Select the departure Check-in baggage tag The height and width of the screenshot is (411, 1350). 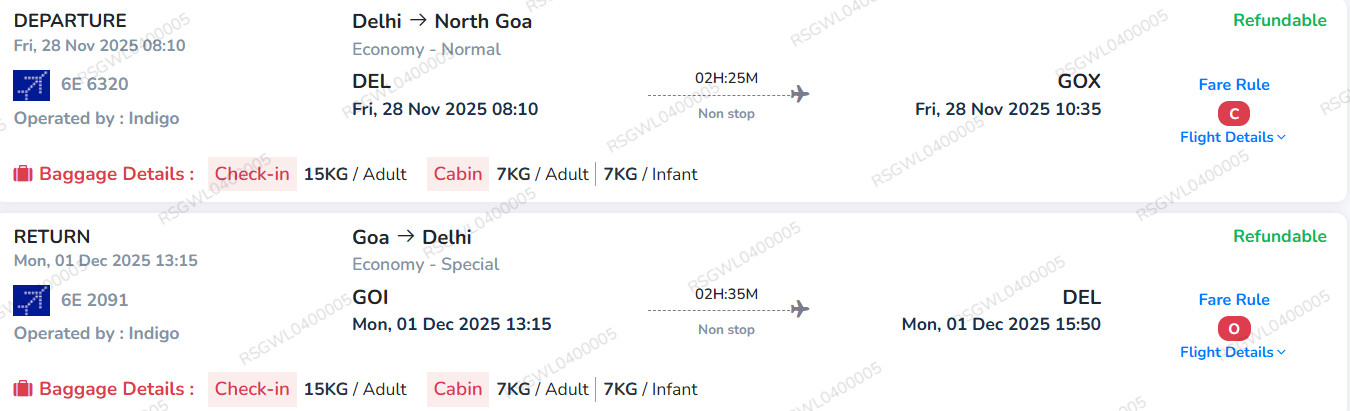(x=252, y=174)
